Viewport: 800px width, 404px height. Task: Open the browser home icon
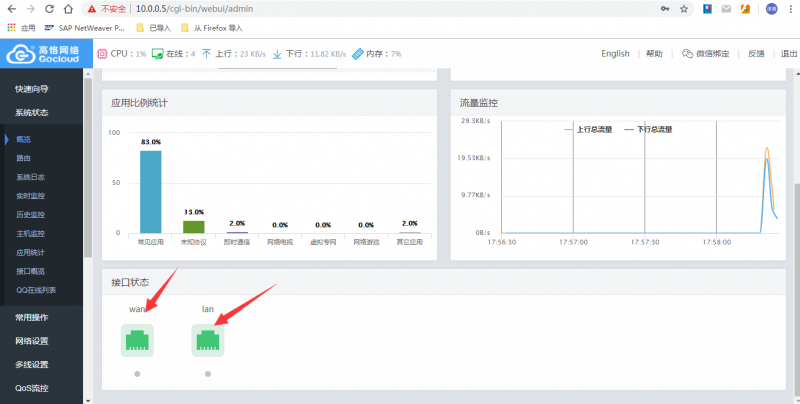[68, 9]
